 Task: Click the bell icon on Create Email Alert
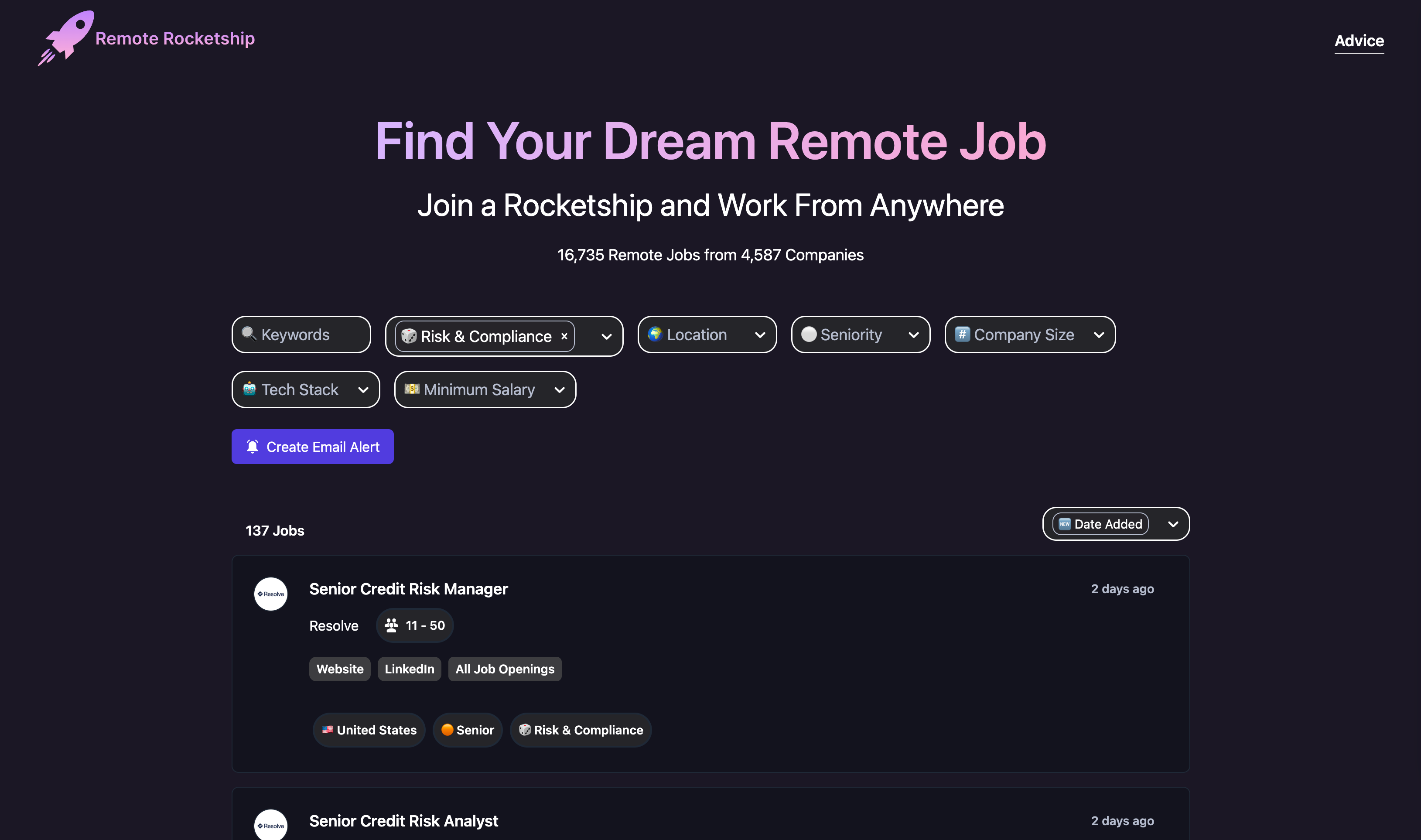253,447
